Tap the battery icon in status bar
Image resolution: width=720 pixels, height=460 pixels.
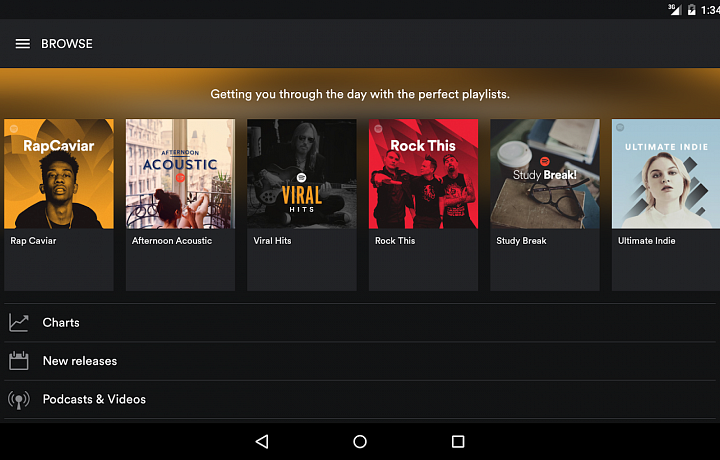tap(691, 9)
